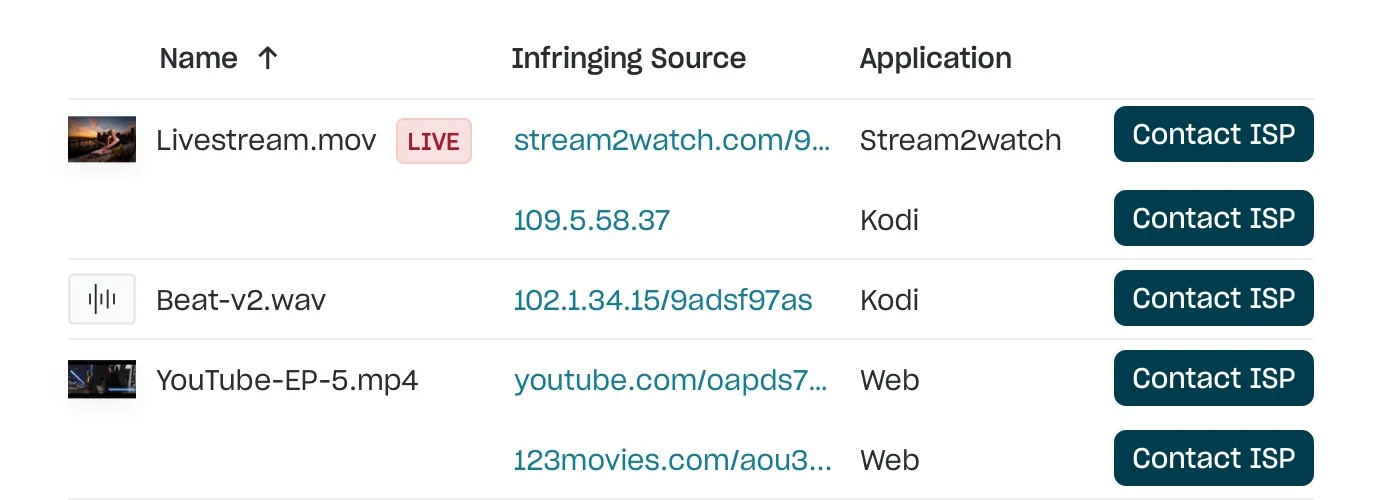Click the red LIVE badge
Screen dimensions: 1380x500
434,141
